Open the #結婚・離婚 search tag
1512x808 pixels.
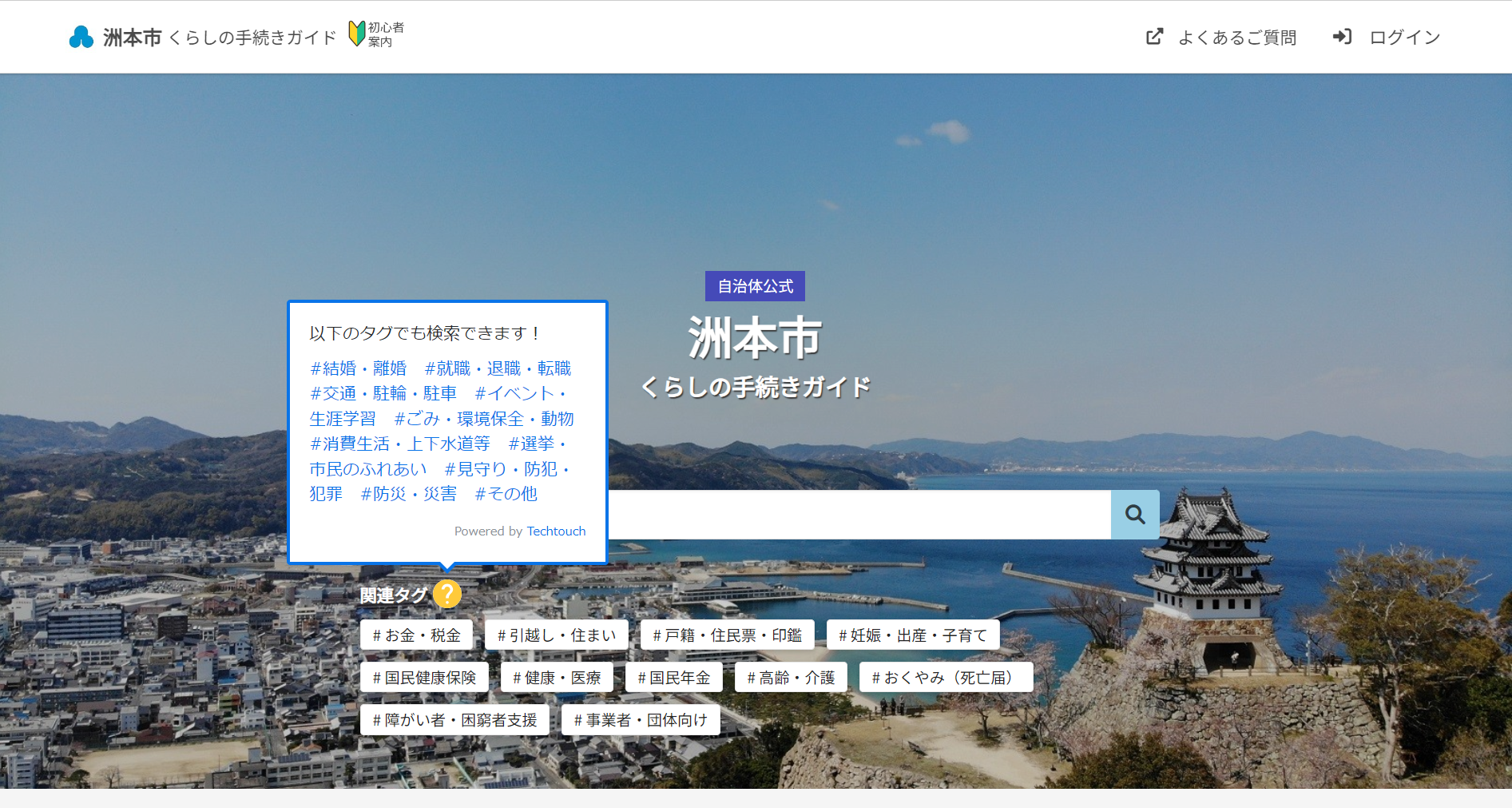[x=358, y=368]
